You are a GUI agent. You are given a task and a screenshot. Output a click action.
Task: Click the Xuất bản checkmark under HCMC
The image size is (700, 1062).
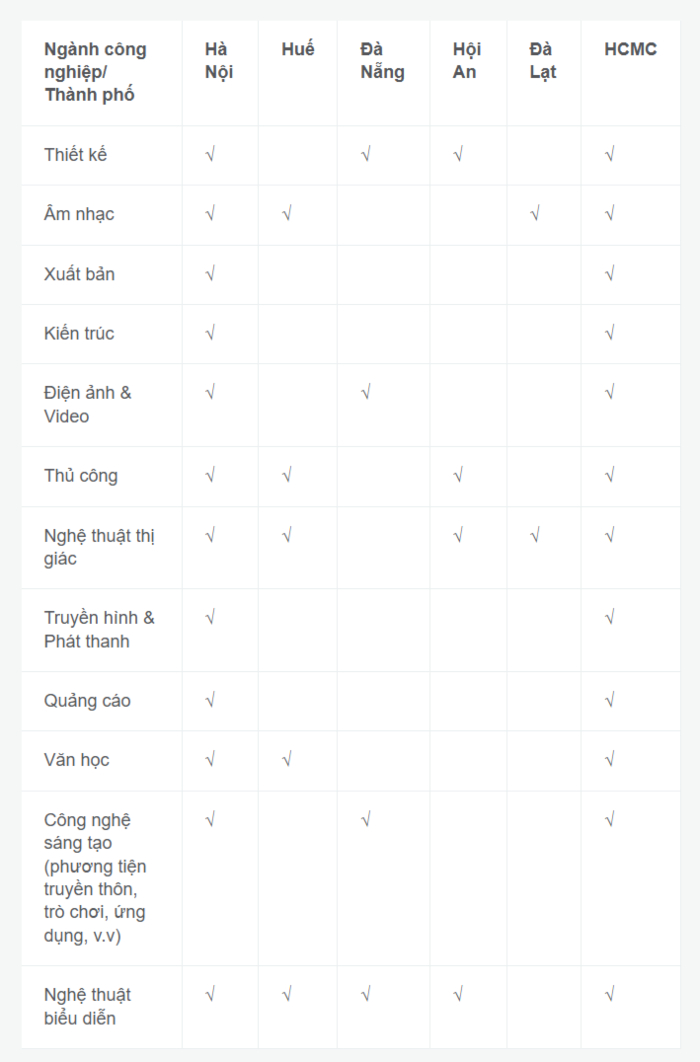pos(610,274)
